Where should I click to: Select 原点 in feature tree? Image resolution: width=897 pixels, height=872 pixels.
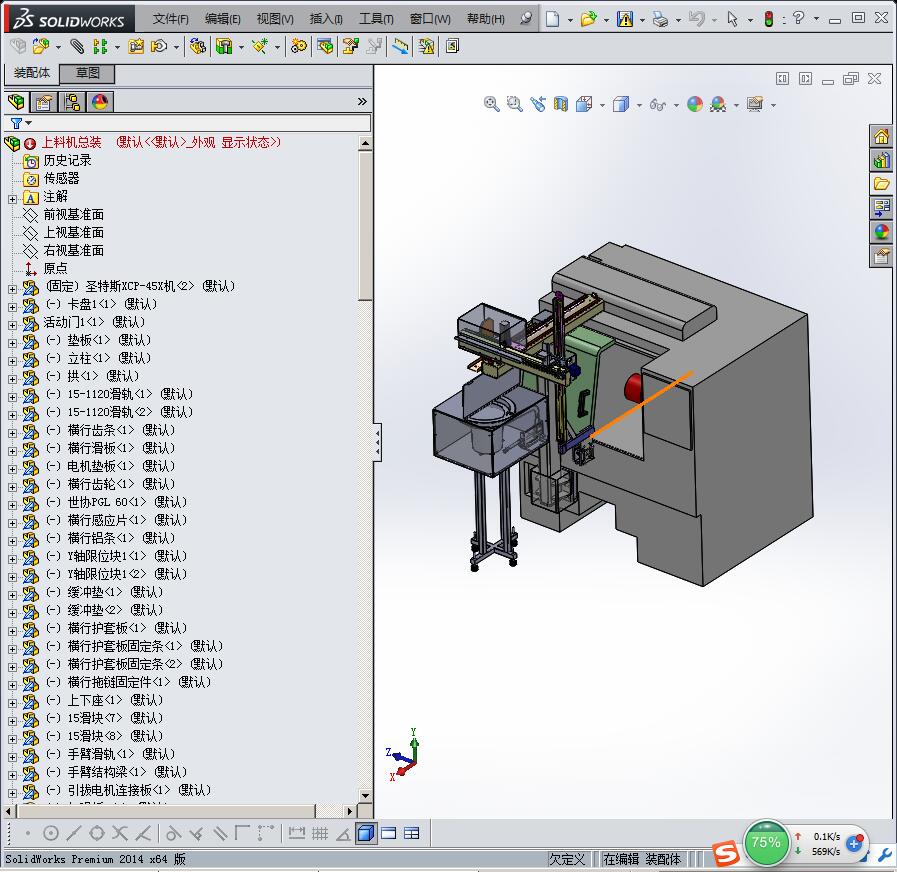point(55,268)
